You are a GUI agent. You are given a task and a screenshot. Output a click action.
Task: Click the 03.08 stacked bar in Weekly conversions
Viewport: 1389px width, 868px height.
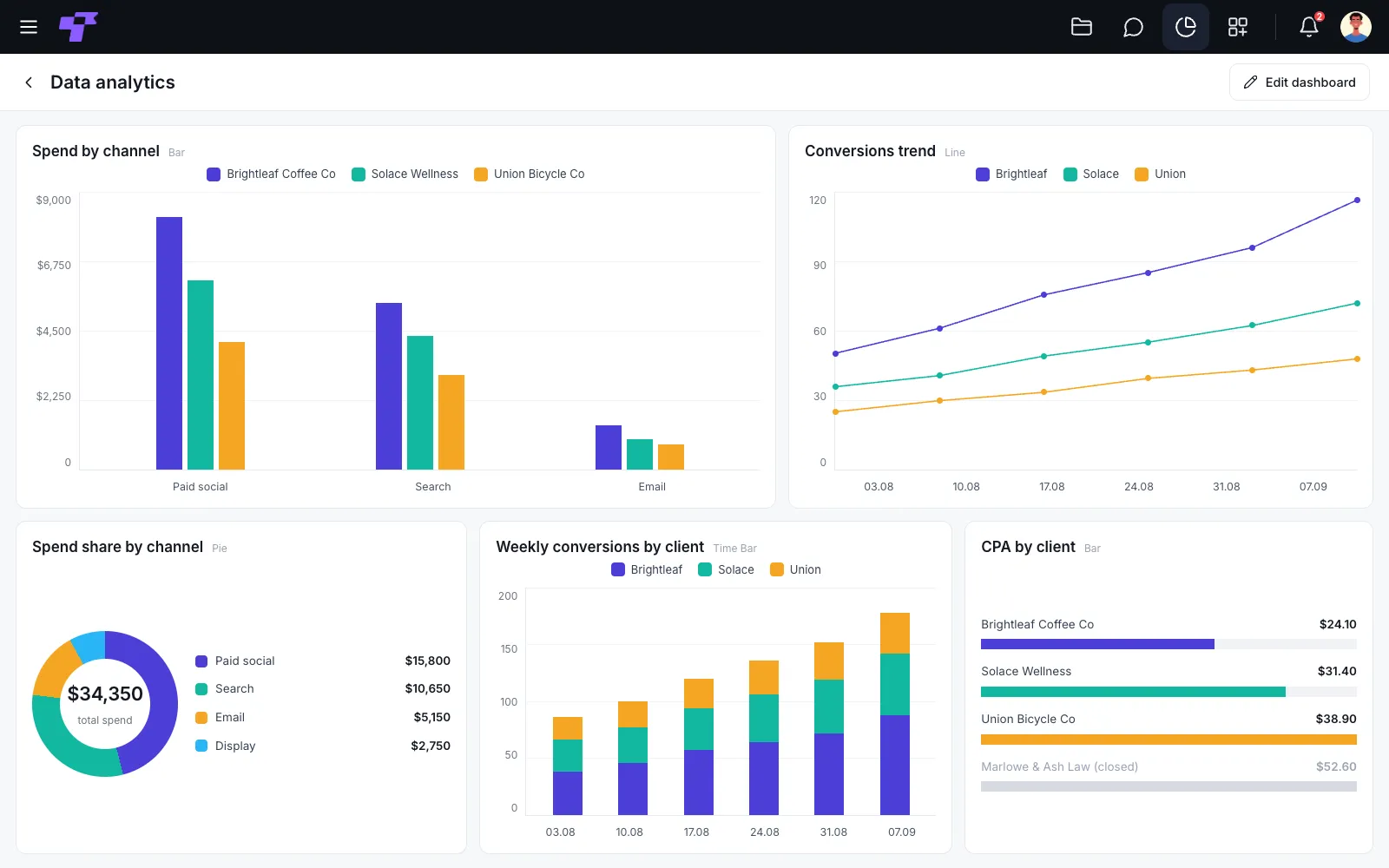click(568, 766)
